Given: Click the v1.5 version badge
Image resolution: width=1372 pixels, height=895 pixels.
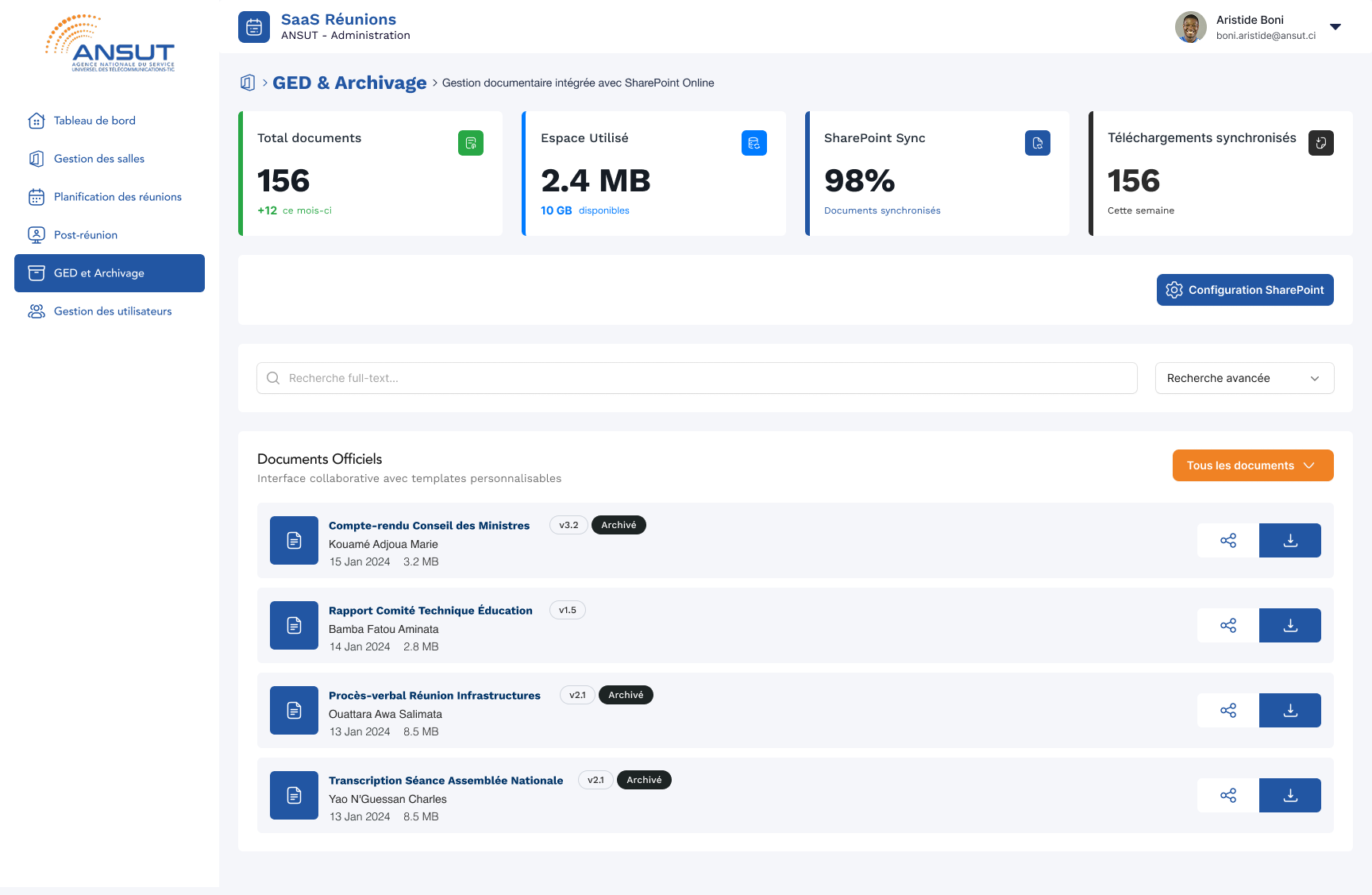Looking at the screenshot, I should tap(568, 610).
